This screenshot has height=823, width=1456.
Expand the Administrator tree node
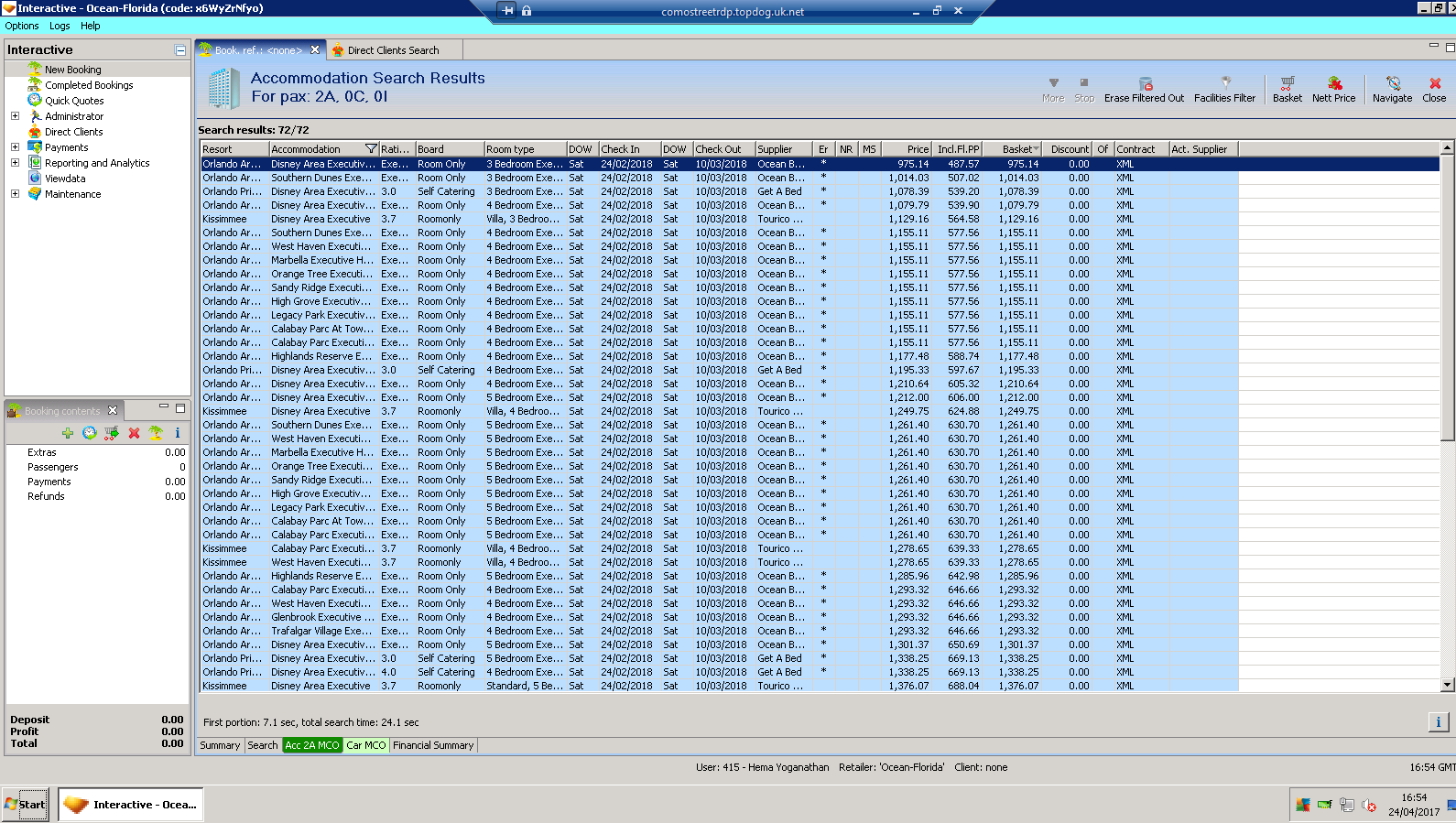tap(15, 116)
